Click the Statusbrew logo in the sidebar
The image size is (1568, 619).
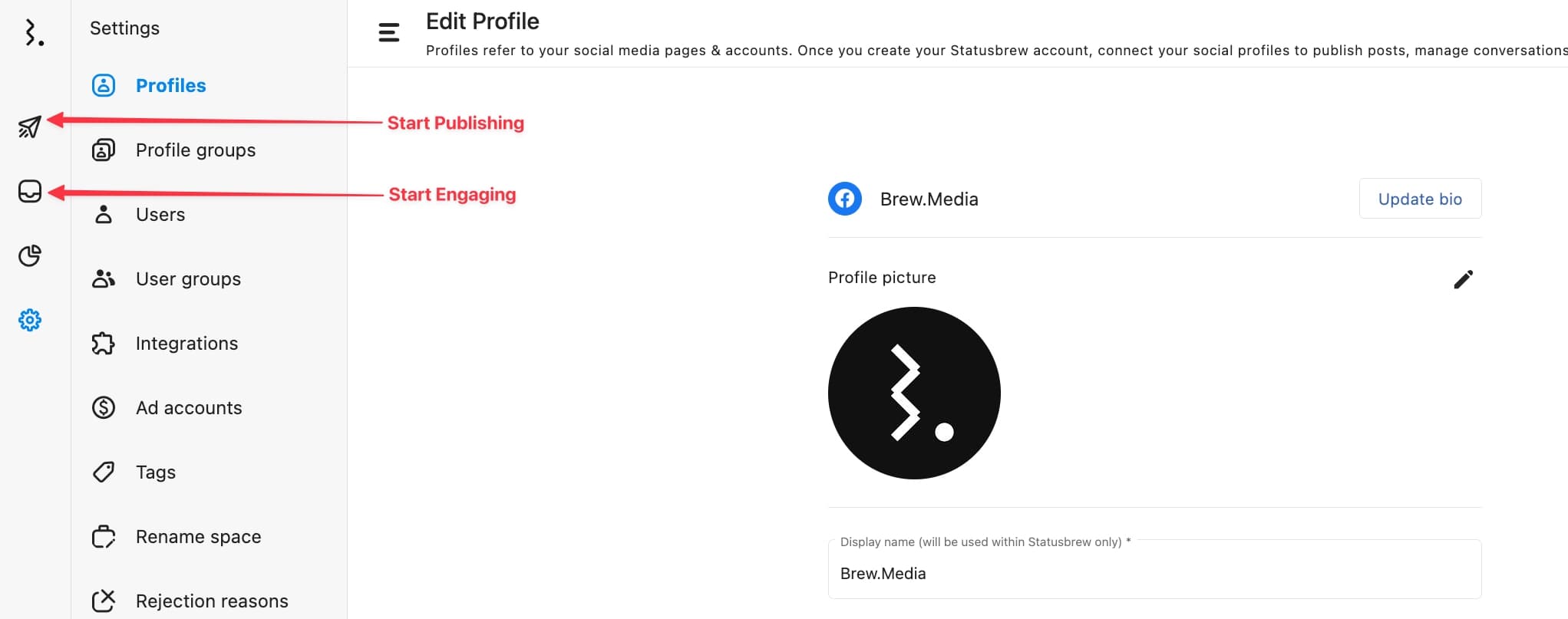(34, 33)
